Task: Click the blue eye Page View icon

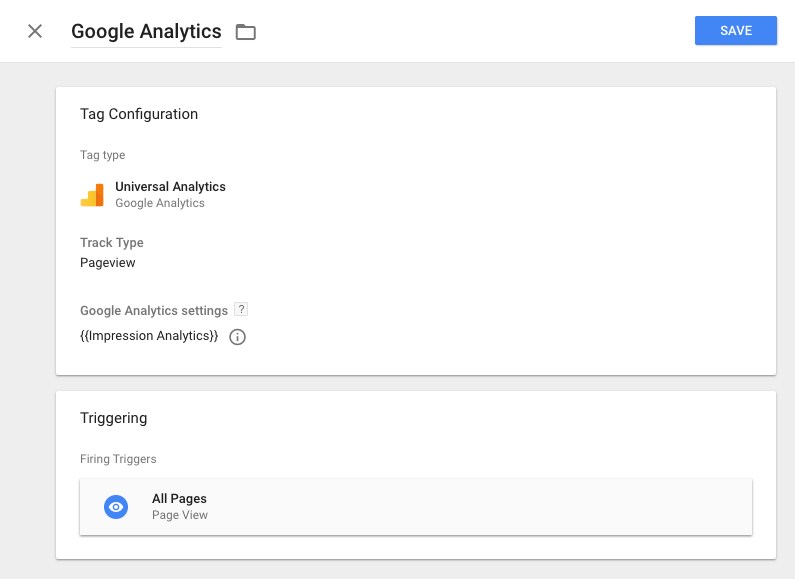Action: click(x=116, y=507)
